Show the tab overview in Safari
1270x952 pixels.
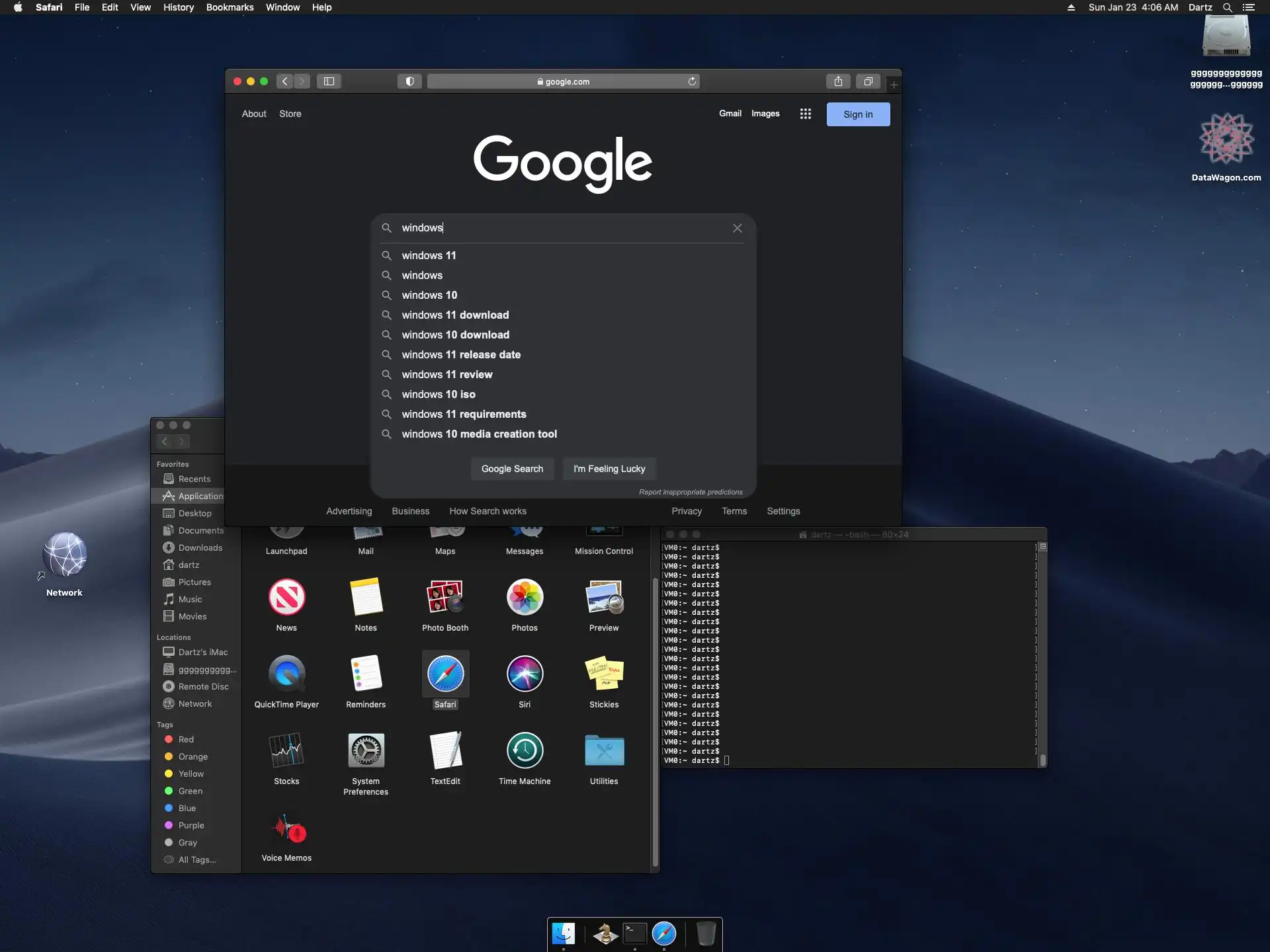(x=868, y=81)
